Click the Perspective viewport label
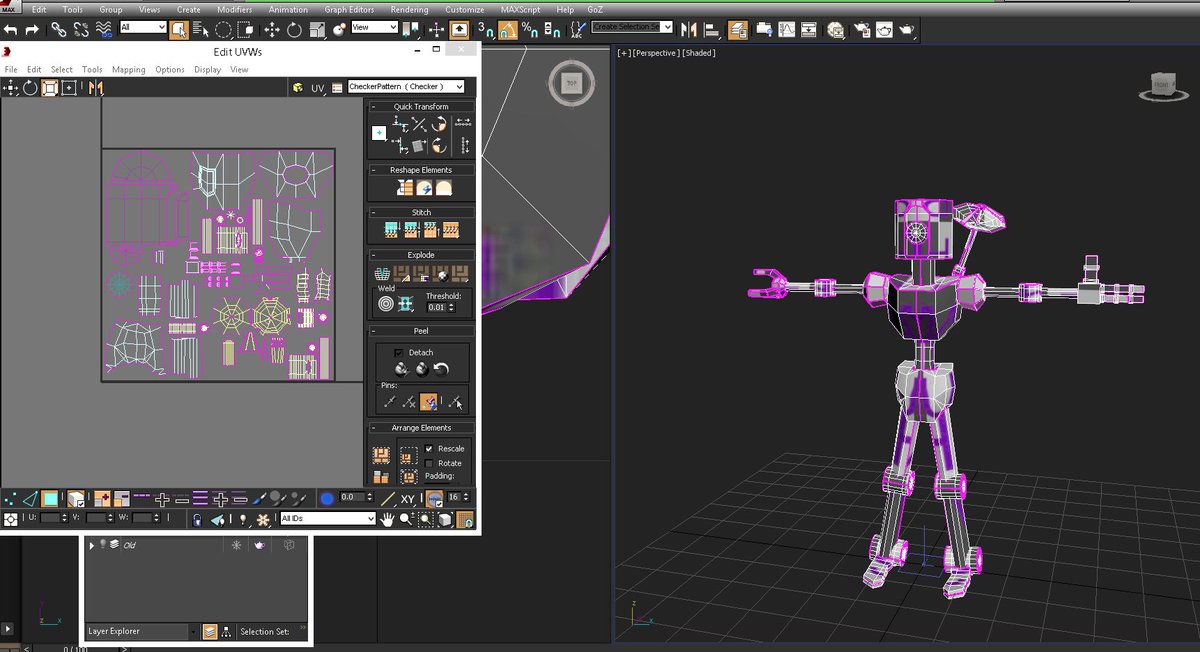Image resolution: width=1200 pixels, height=652 pixels. point(656,53)
